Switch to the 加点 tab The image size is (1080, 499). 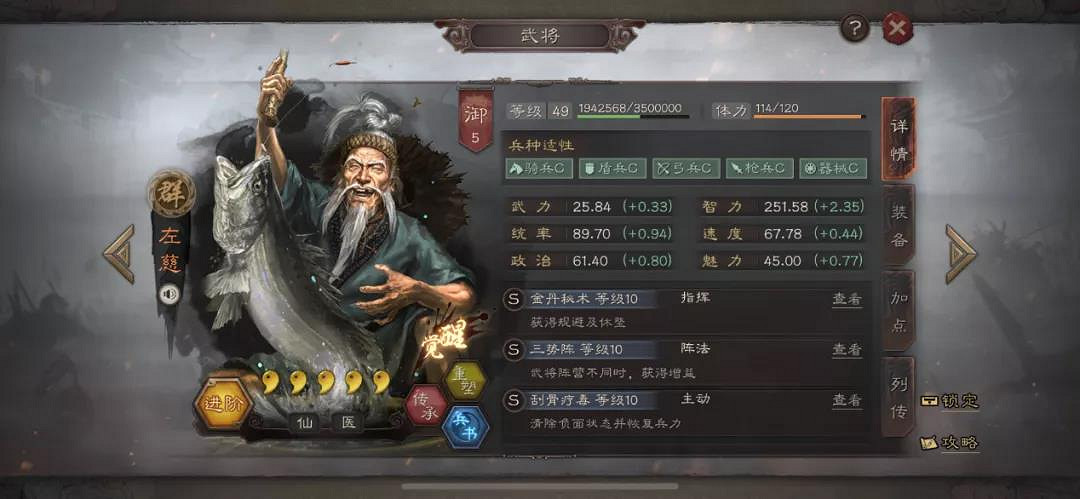point(898,311)
